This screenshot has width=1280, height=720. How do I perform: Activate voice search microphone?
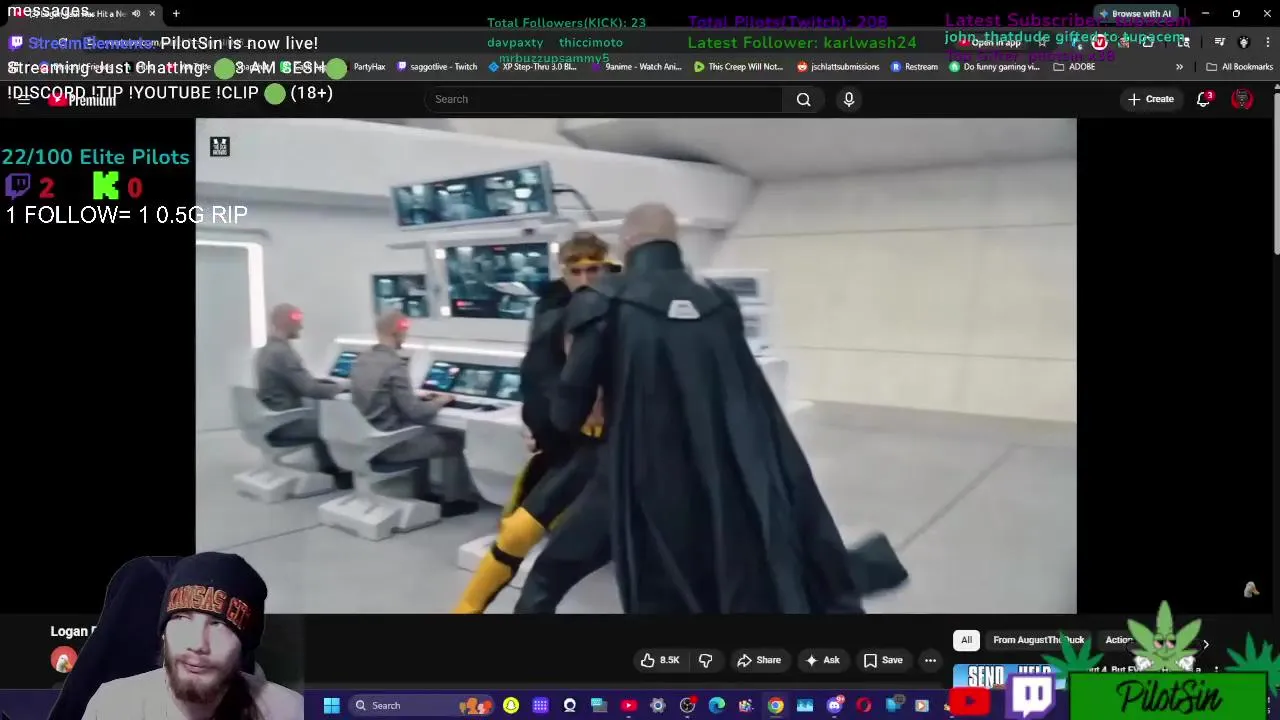[849, 99]
